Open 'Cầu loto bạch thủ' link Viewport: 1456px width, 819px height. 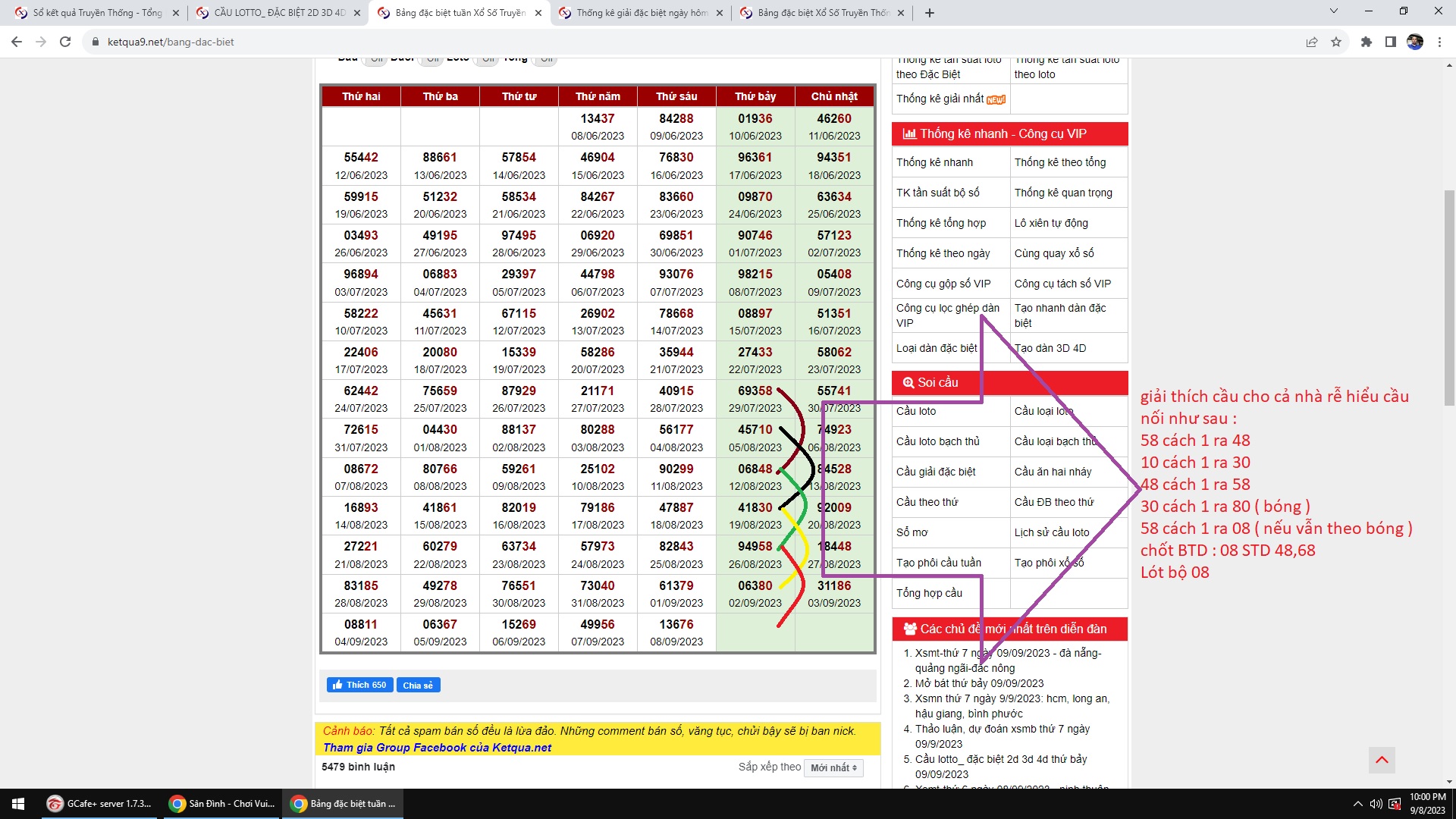(x=937, y=441)
